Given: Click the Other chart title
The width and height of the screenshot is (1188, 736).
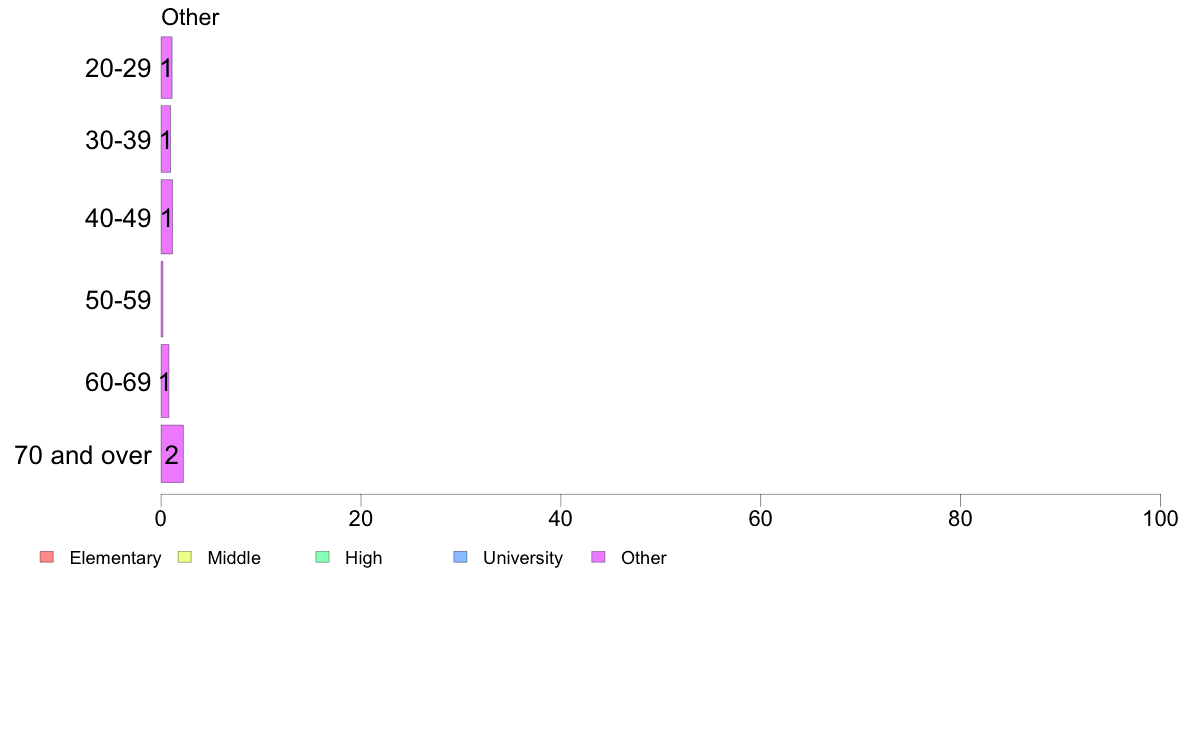Looking at the screenshot, I should (x=190, y=17).
